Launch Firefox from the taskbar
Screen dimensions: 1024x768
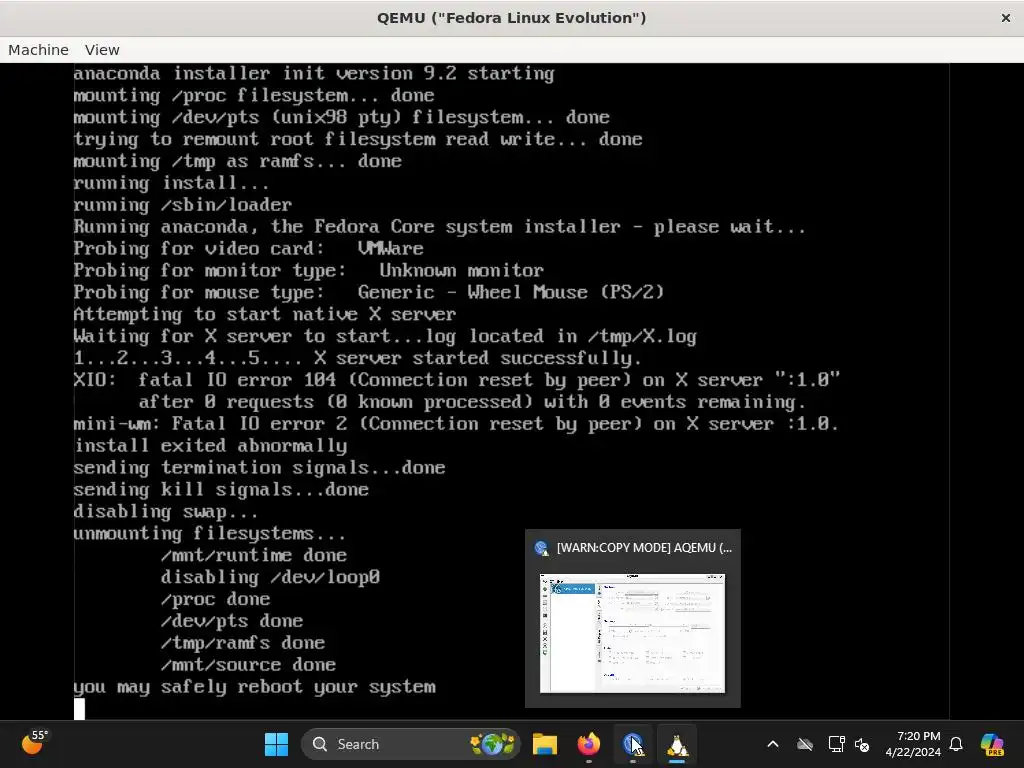[x=588, y=744]
